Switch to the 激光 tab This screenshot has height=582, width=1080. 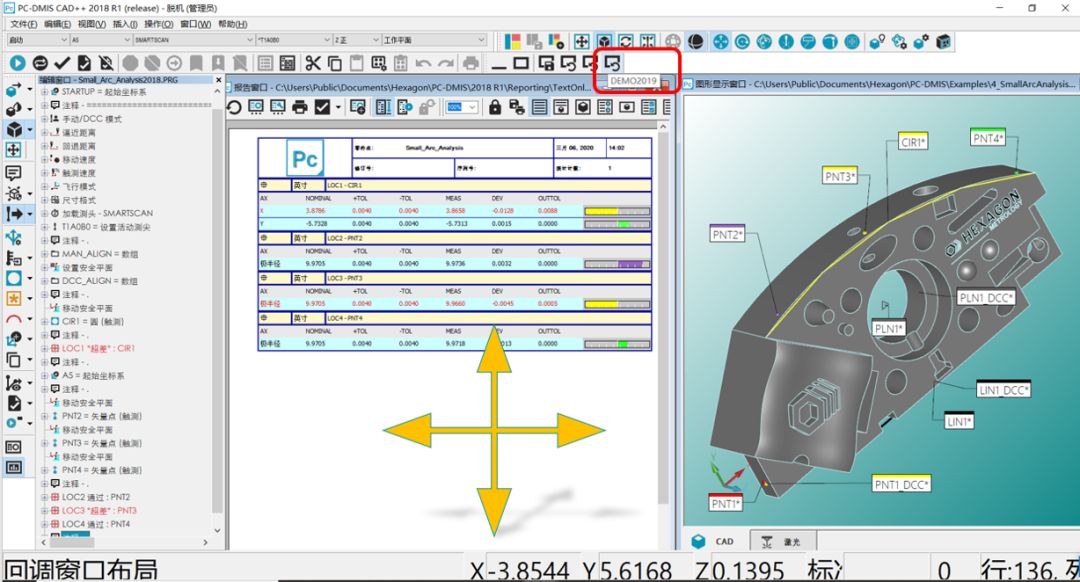click(782, 542)
